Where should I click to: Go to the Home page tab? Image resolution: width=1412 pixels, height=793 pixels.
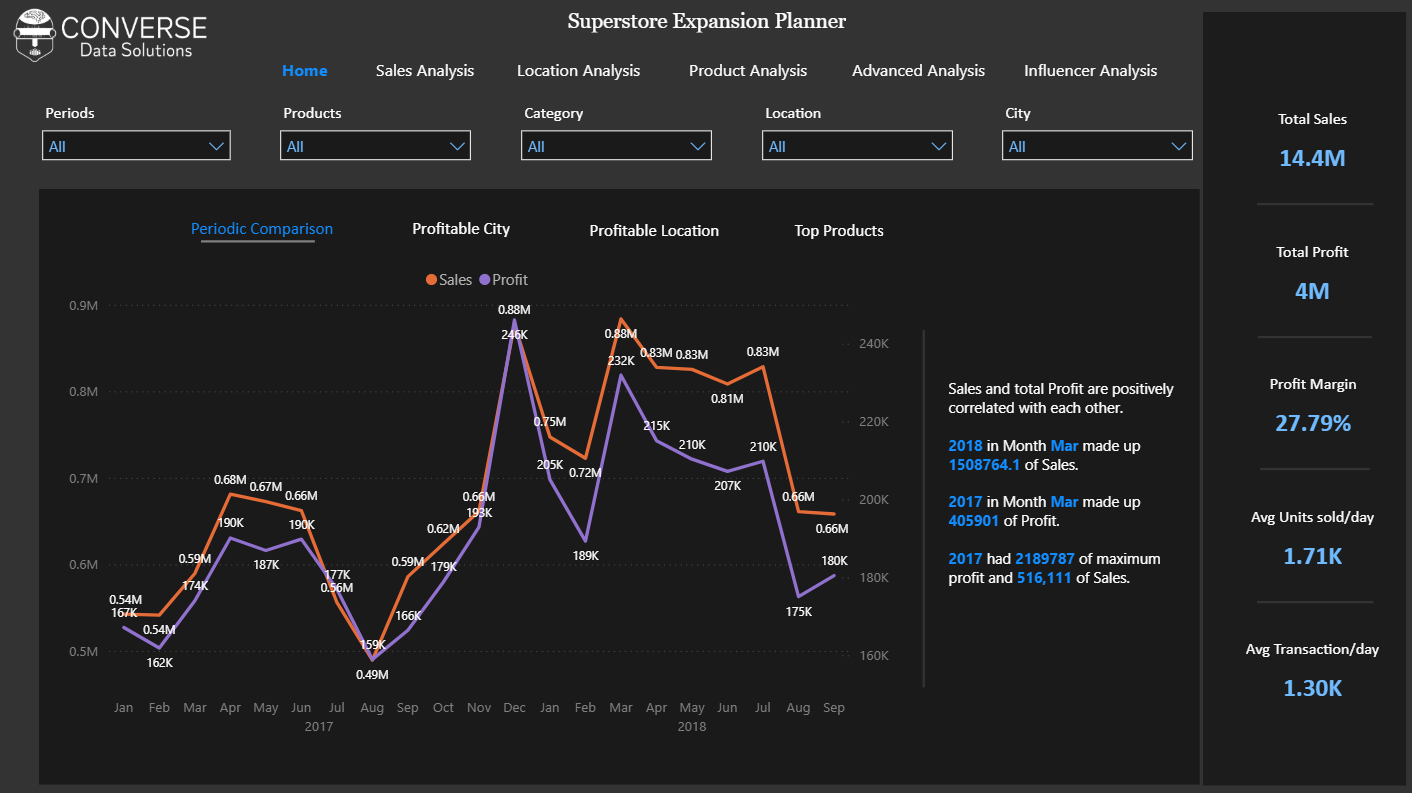(x=305, y=71)
